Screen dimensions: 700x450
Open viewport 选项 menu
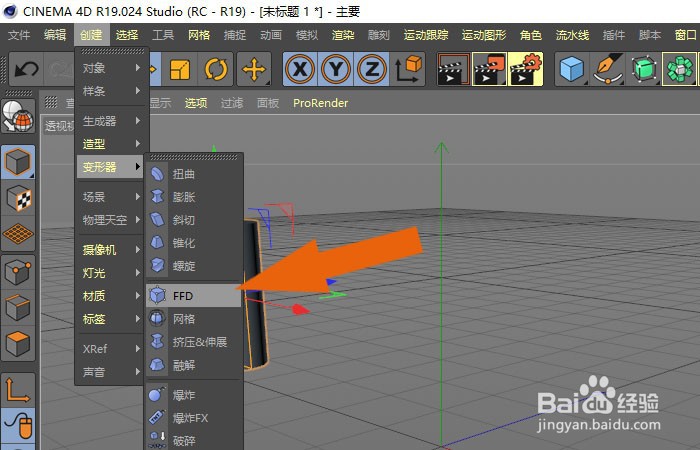(x=196, y=103)
